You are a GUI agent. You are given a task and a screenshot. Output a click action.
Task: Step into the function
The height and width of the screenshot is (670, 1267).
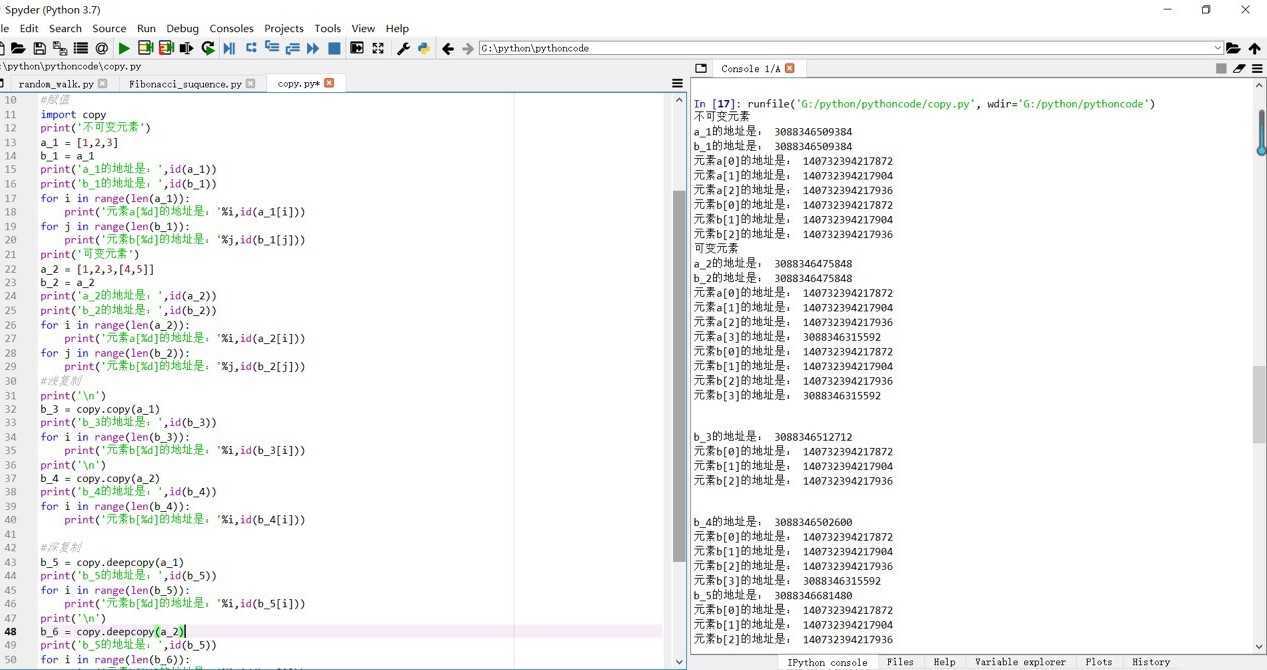click(271, 48)
